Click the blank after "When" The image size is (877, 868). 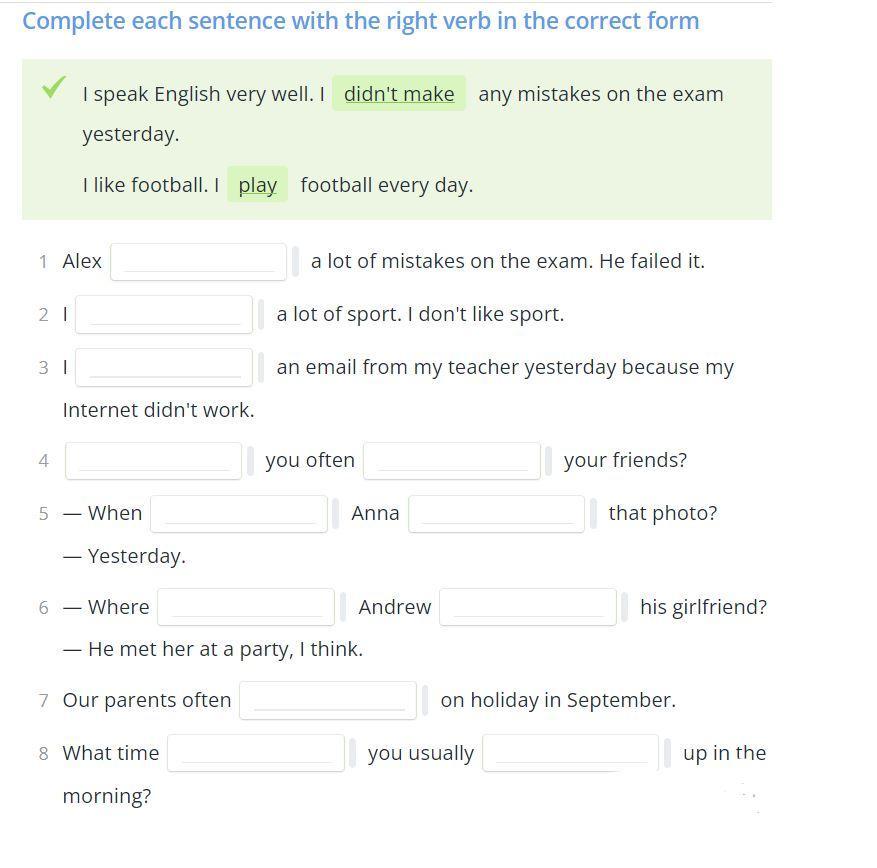pyautogui.click(x=239, y=514)
